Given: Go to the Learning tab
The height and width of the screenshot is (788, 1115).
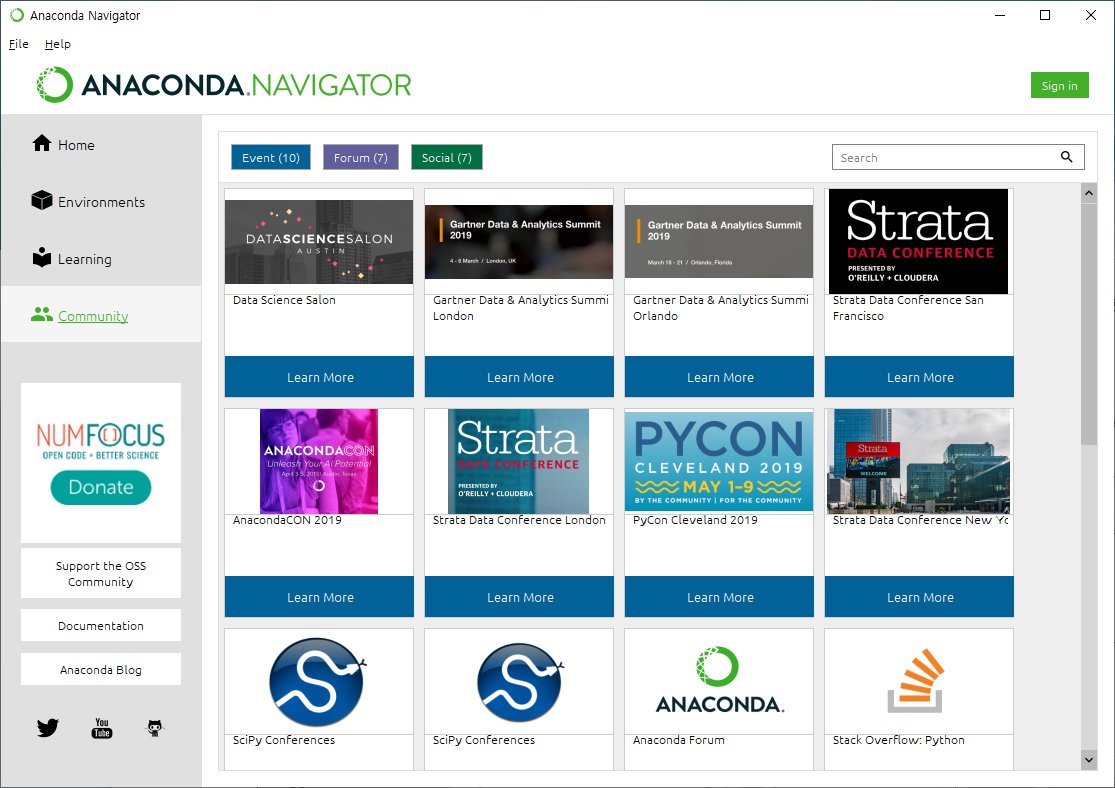Looking at the screenshot, I should [101, 259].
